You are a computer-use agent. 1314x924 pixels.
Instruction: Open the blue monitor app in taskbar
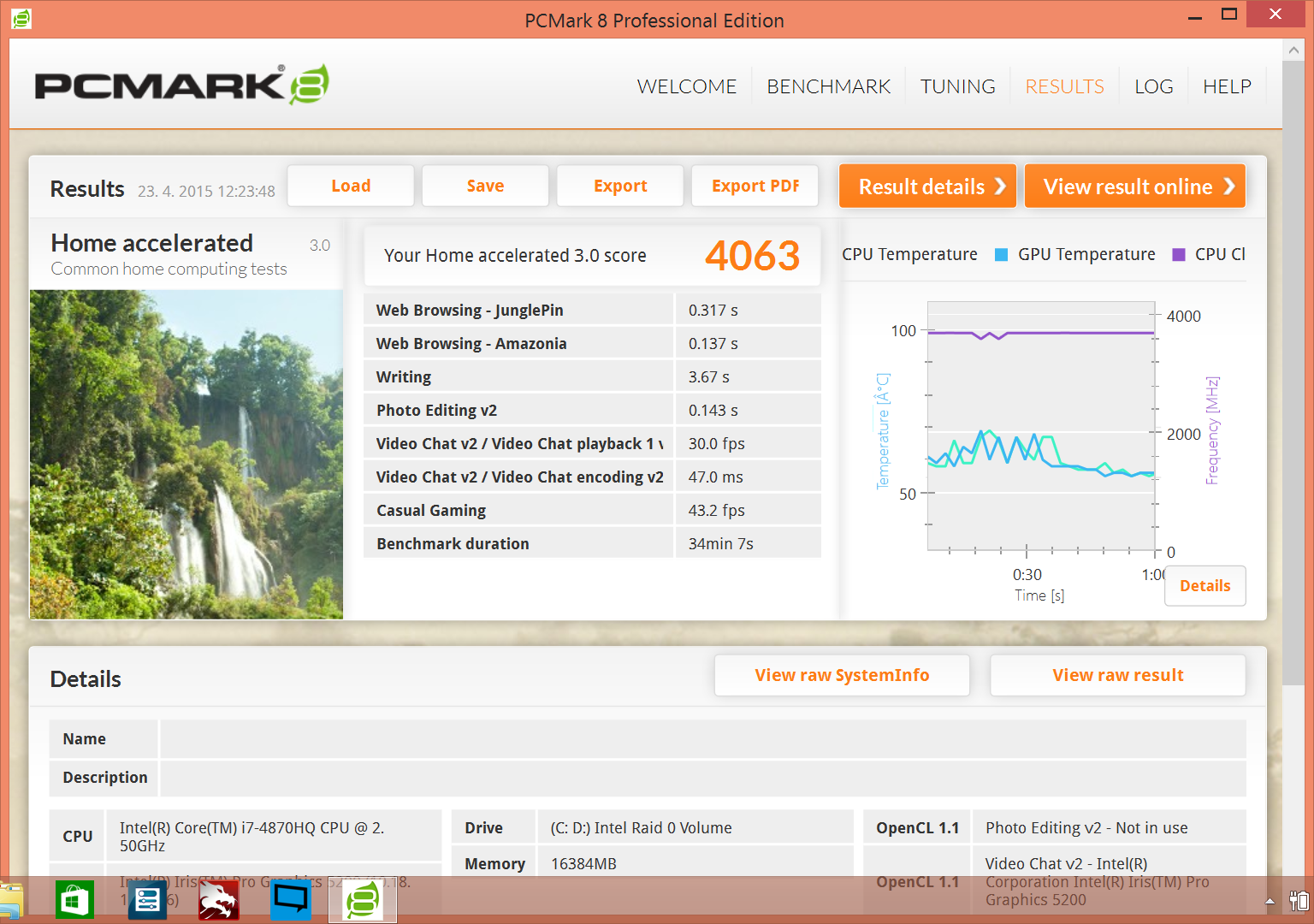[291, 900]
